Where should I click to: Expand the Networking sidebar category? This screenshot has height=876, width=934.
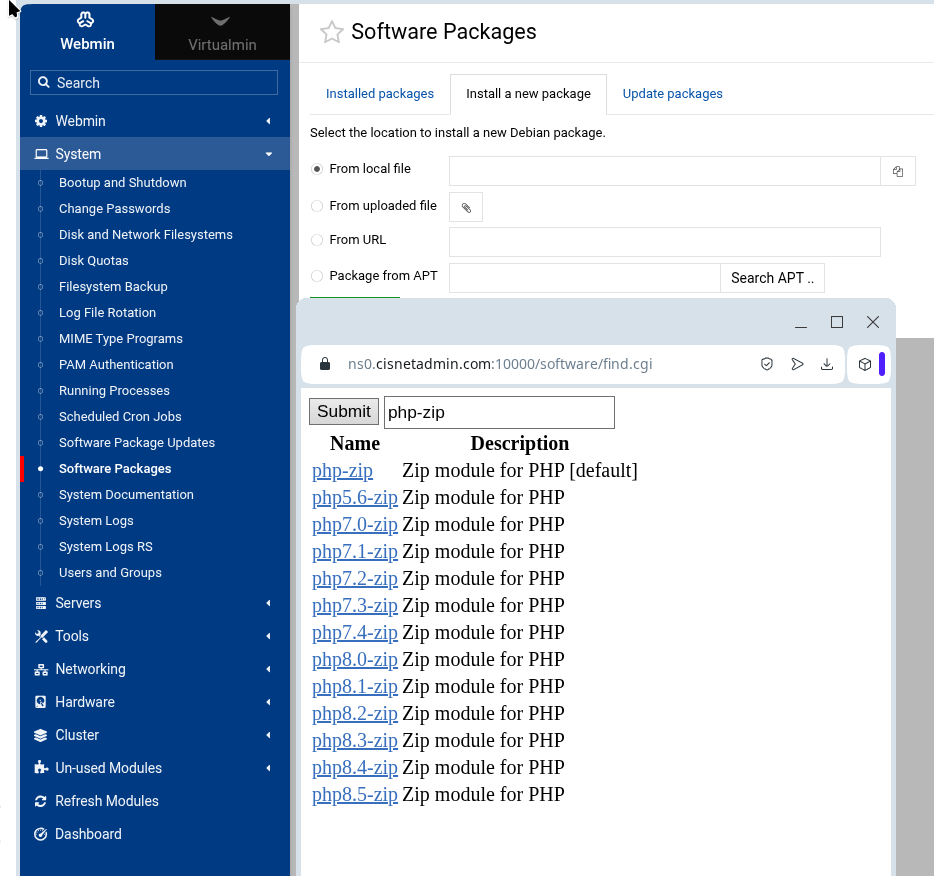point(90,669)
